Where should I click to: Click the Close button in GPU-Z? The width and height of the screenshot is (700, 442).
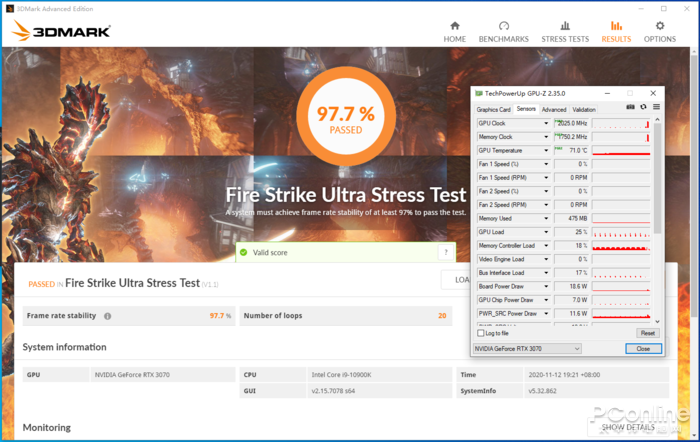(x=643, y=348)
